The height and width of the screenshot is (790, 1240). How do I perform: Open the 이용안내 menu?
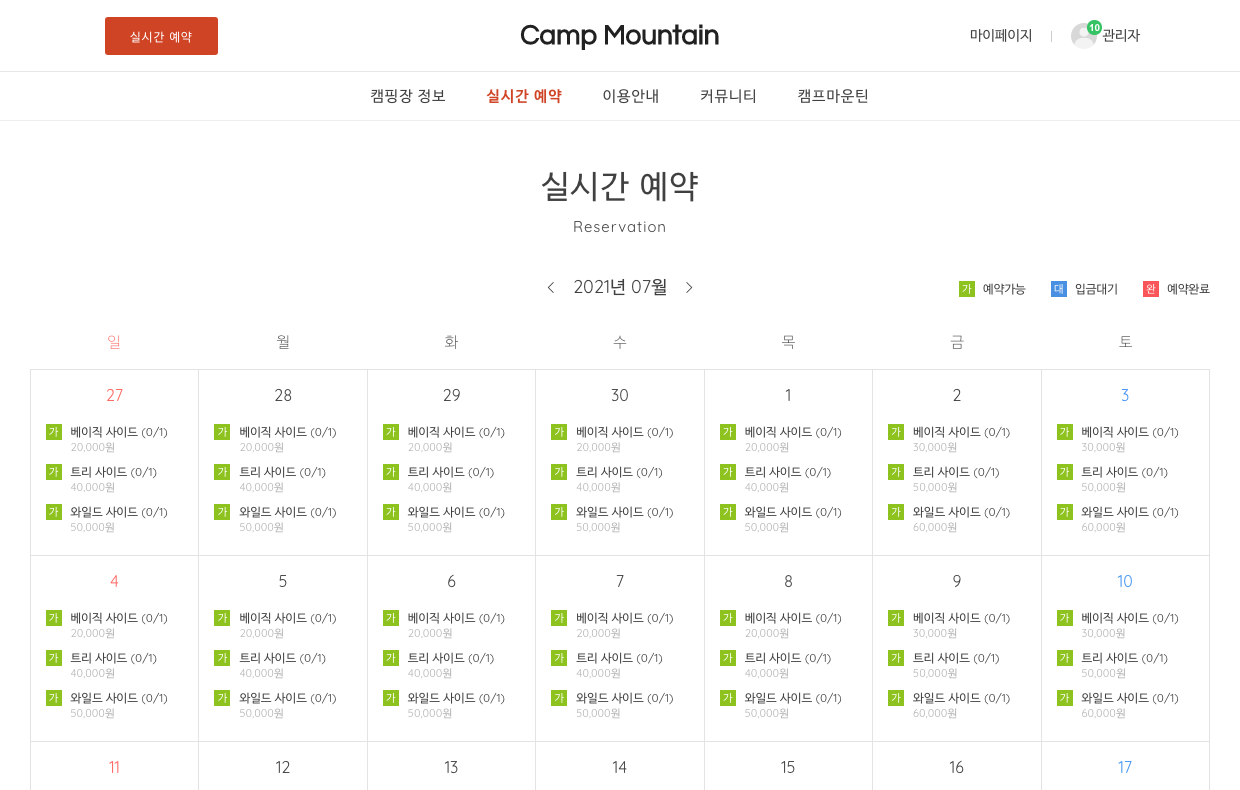631,96
